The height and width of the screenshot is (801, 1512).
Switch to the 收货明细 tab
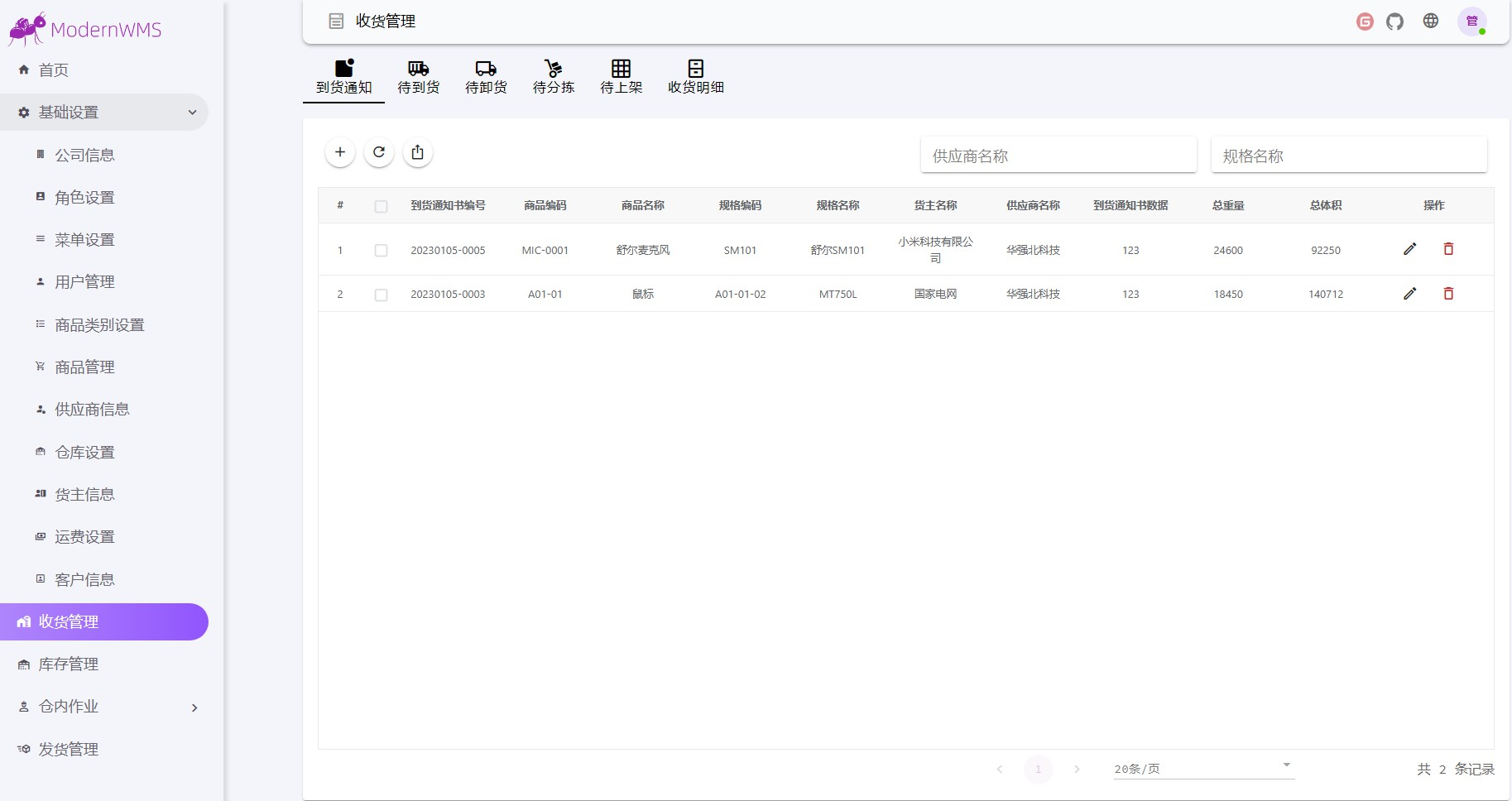coord(695,76)
